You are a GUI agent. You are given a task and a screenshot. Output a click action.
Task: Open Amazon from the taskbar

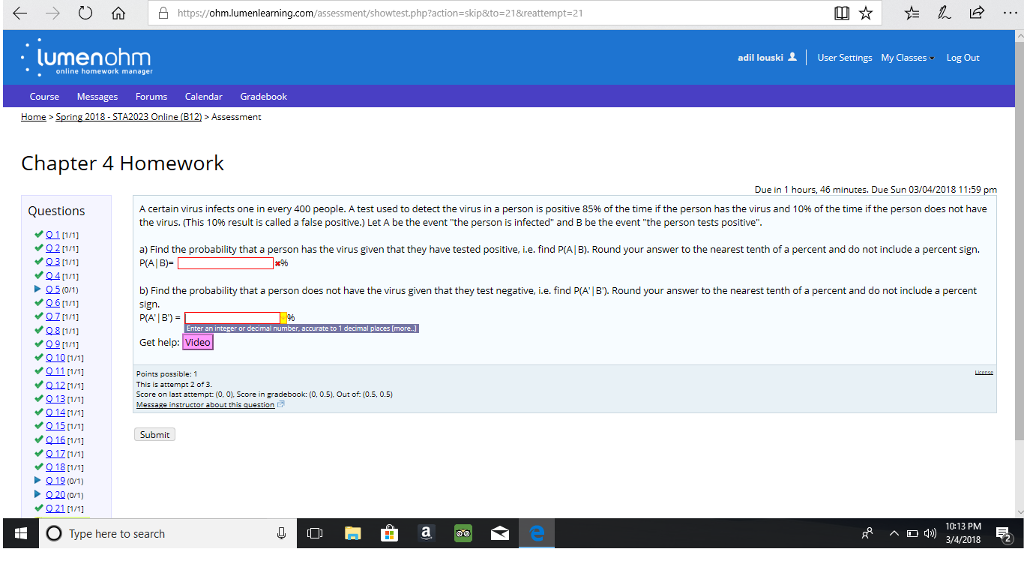426,533
